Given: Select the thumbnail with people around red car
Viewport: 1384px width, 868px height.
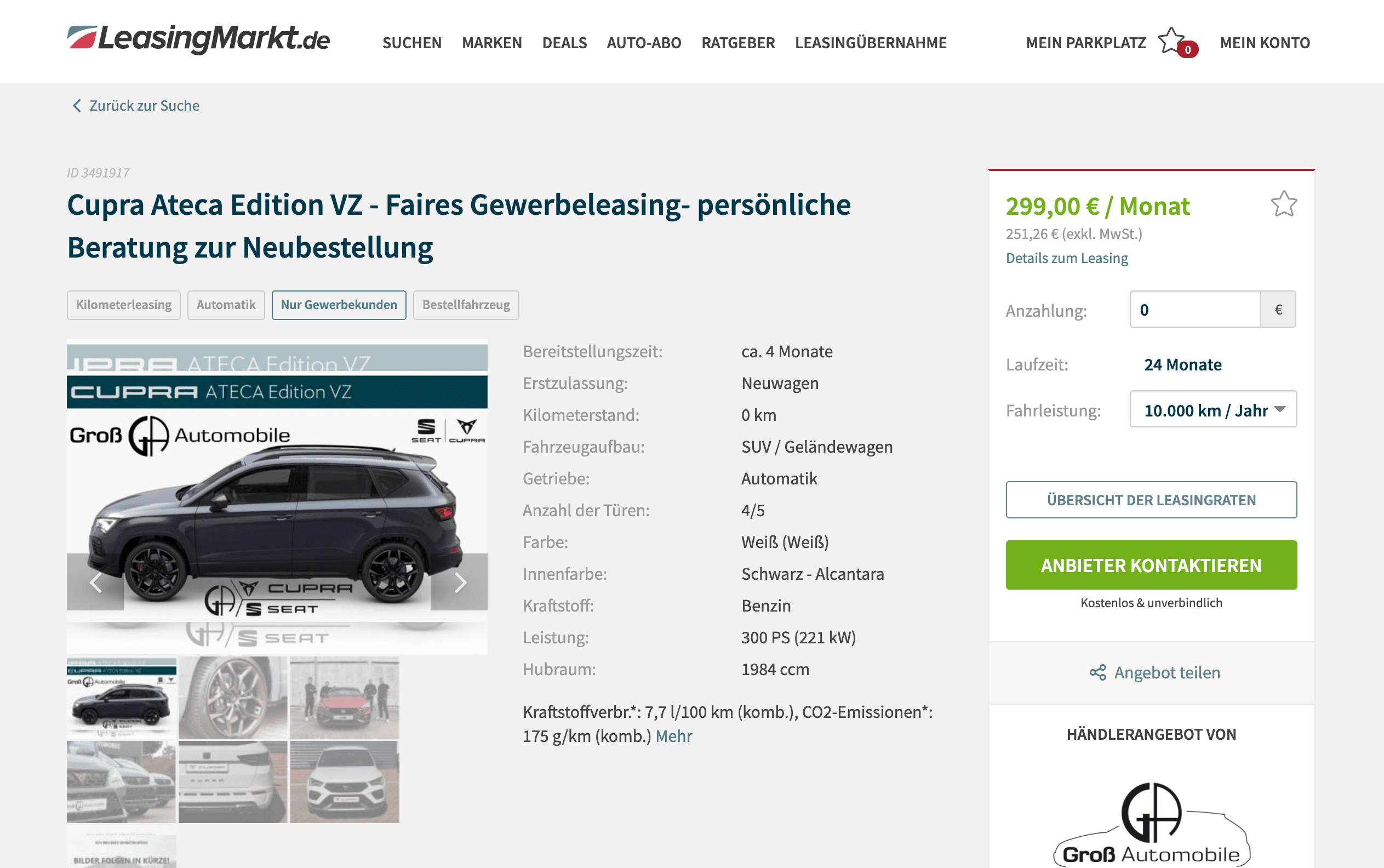Looking at the screenshot, I should pyautogui.click(x=345, y=698).
